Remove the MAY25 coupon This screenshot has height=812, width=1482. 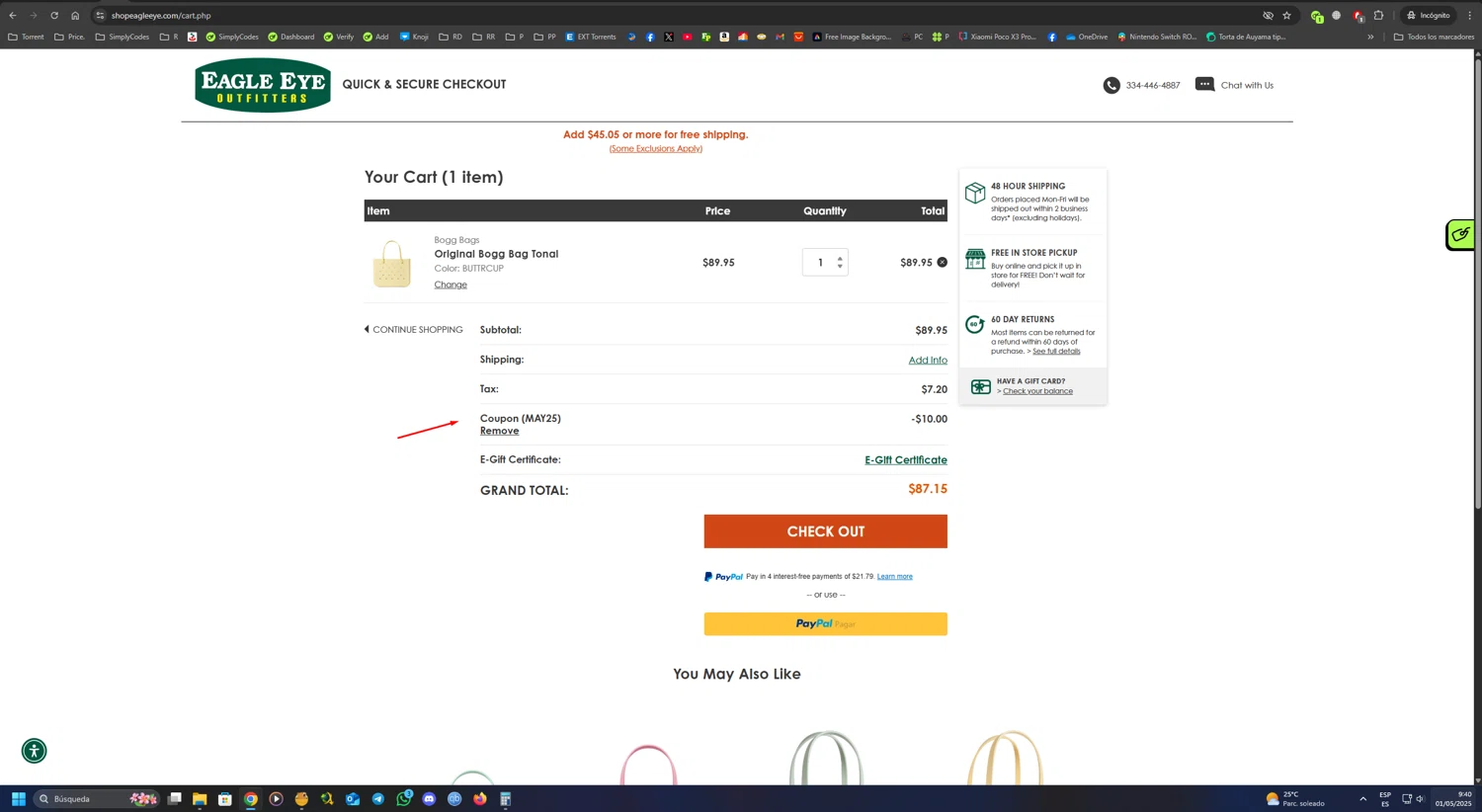pyautogui.click(x=499, y=431)
